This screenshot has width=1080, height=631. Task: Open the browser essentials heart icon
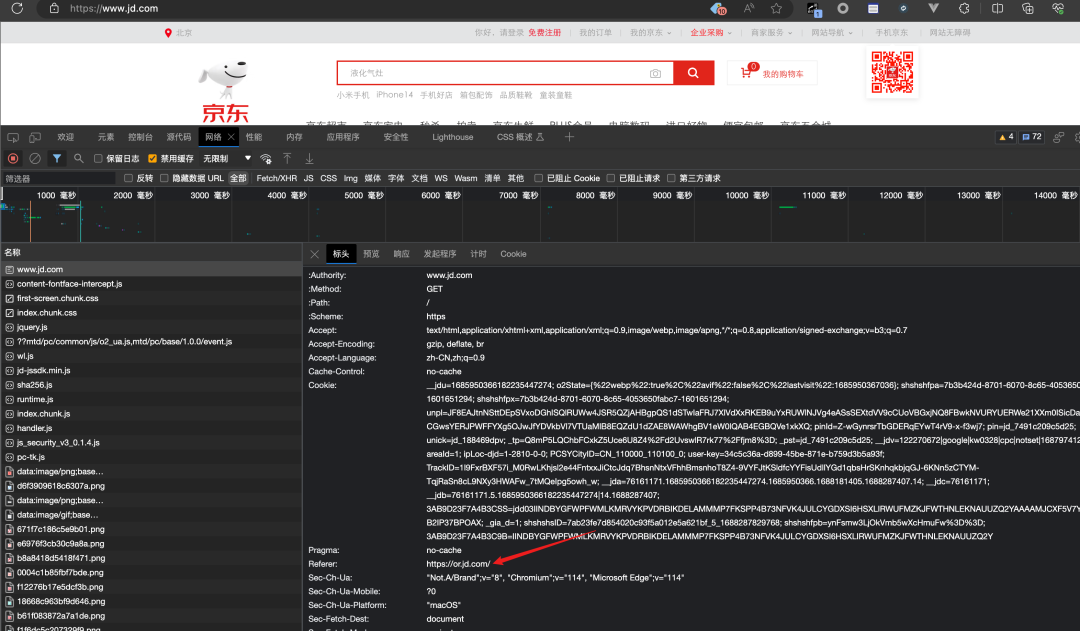click(x=1058, y=8)
